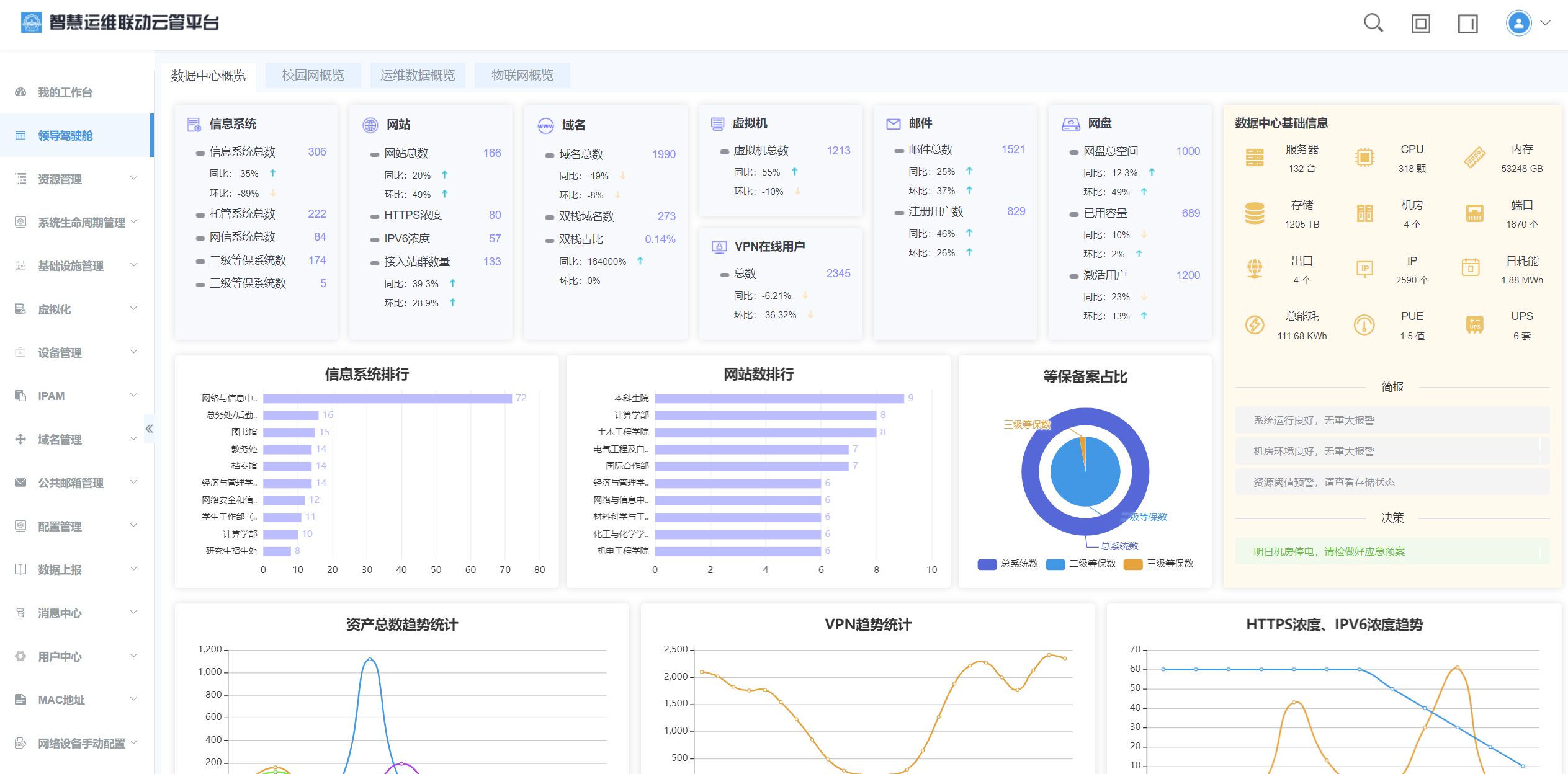The width and height of the screenshot is (1568, 774).
Task: Switch to the 物联网概览 tab
Action: tap(522, 75)
